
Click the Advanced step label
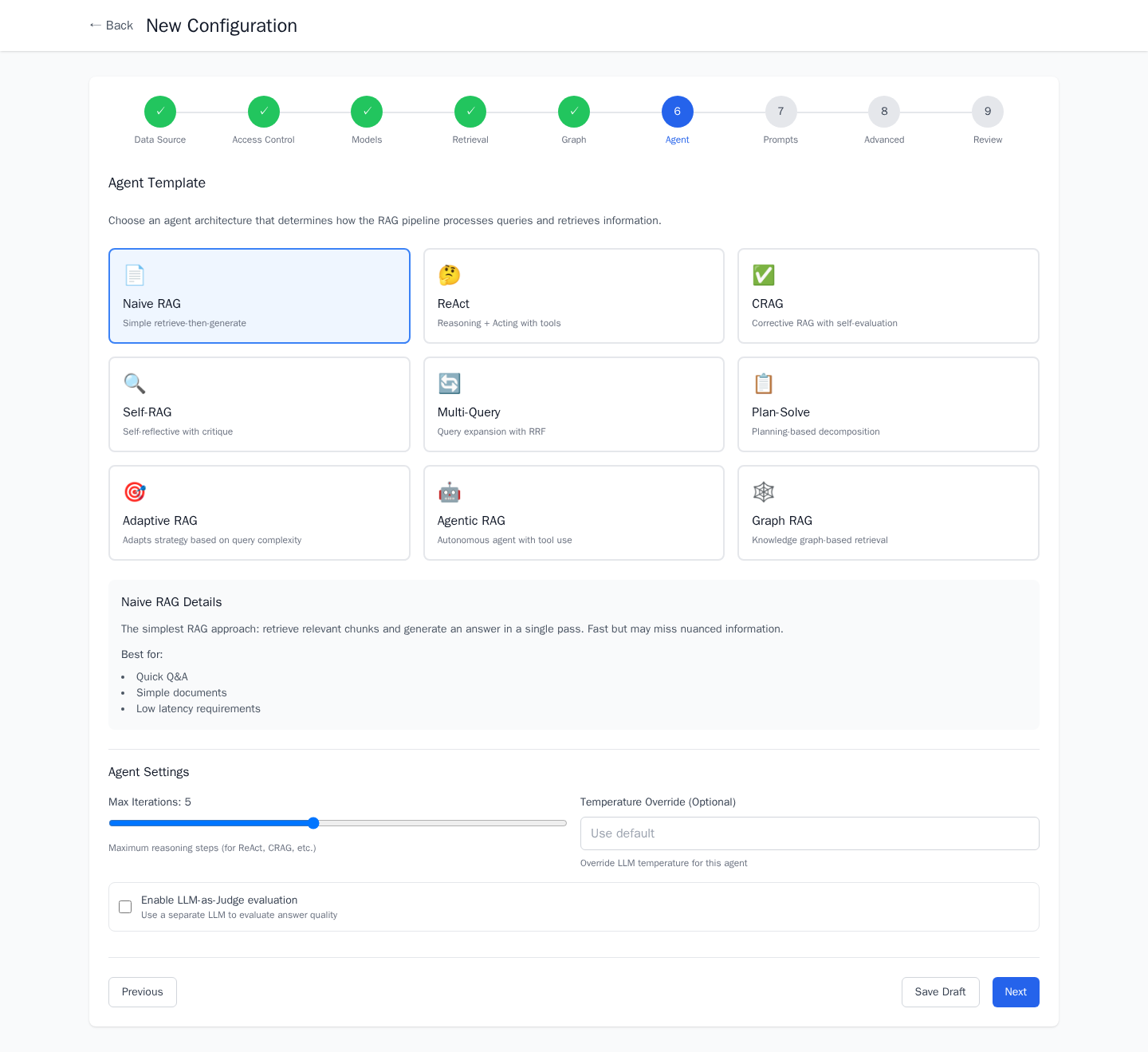pos(884,140)
